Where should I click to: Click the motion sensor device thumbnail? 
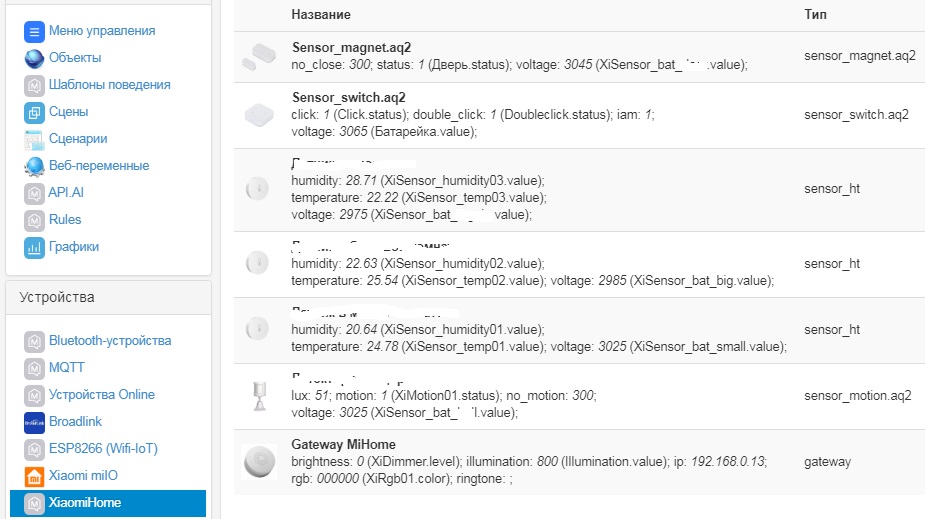258,396
